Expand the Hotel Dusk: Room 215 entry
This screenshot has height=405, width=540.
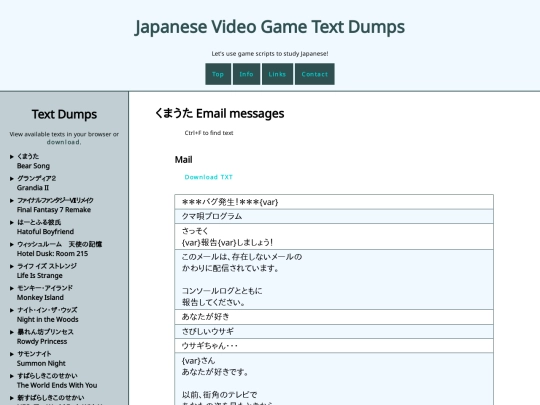pos(12,245)
